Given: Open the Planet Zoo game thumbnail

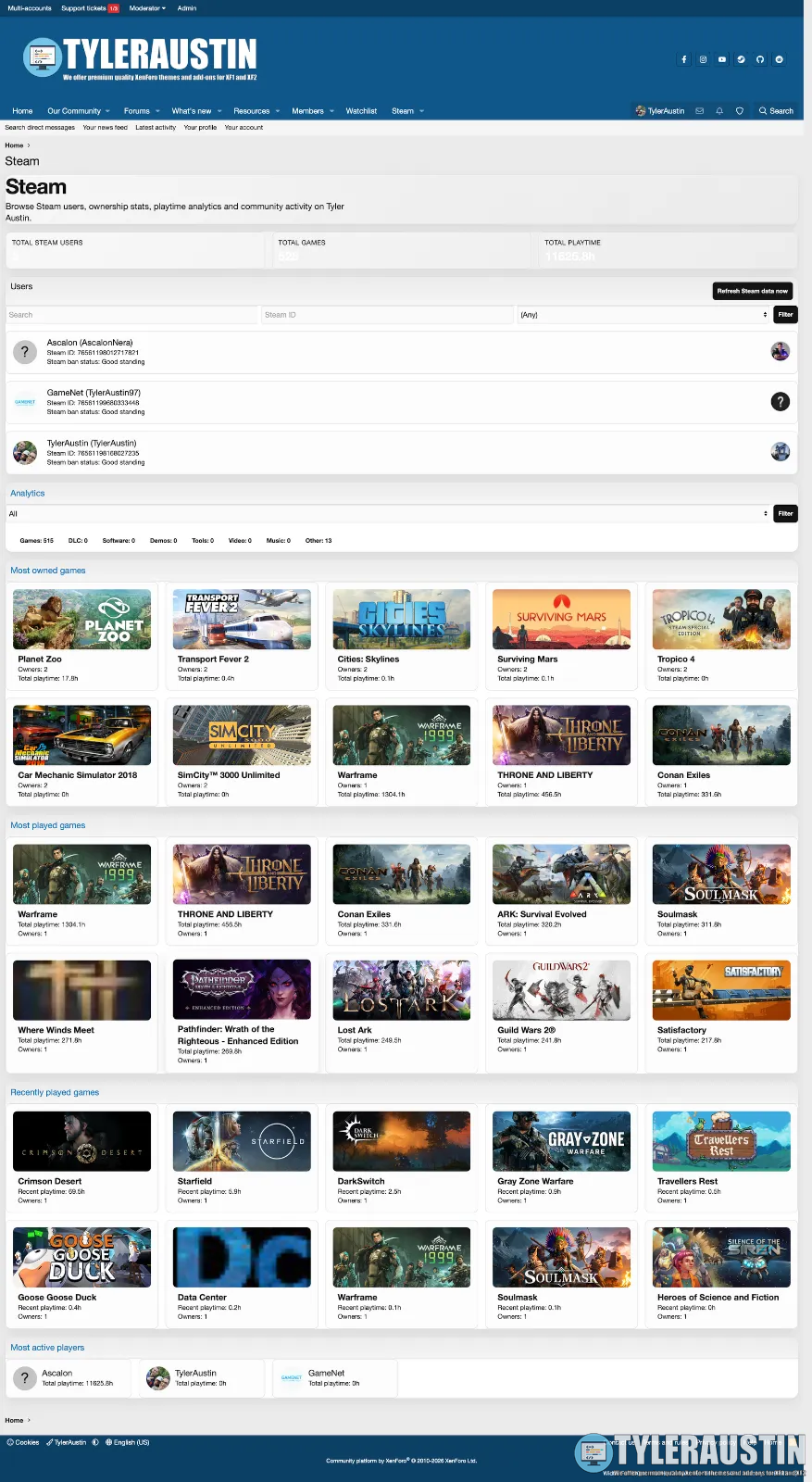Looking at the screenshot, I should pos(81,619).
